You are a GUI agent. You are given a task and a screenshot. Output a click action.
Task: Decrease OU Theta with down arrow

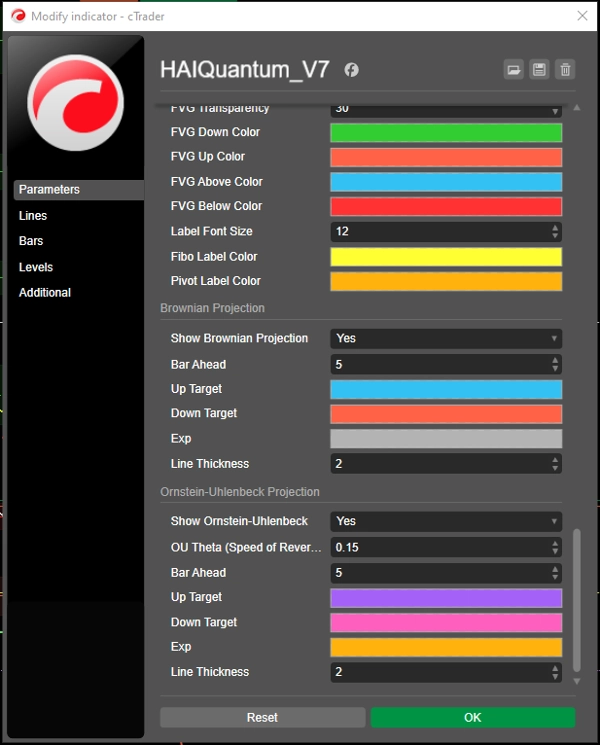pyautogui.click(x=555, y=552)
